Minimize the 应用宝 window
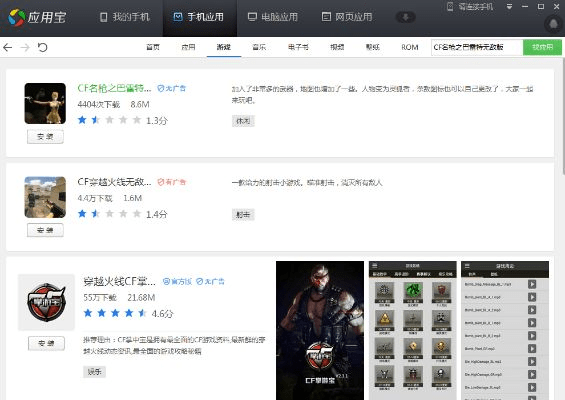 coord(525,6)
